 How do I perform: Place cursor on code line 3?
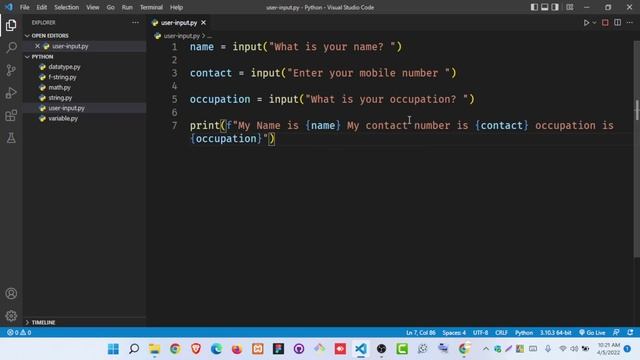click(x=322, y=73)
